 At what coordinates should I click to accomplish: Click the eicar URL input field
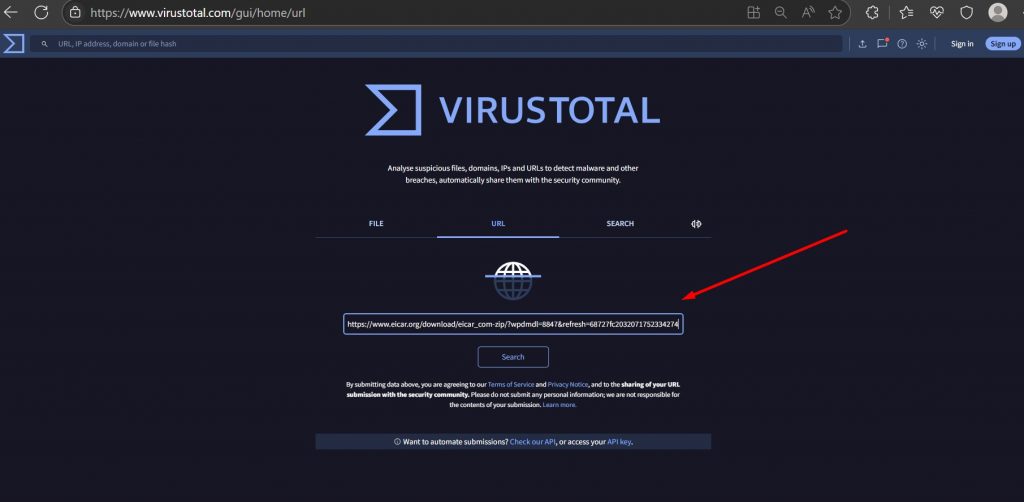[x=513, y=324]
